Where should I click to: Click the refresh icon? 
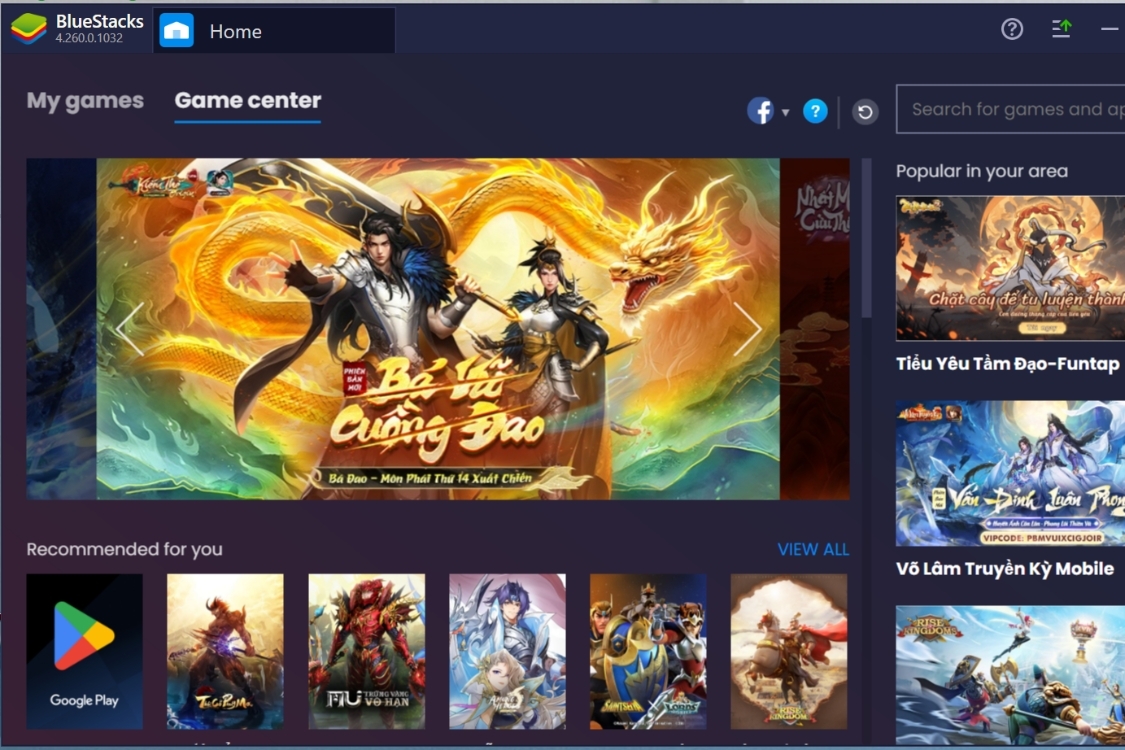pos(865,112)
